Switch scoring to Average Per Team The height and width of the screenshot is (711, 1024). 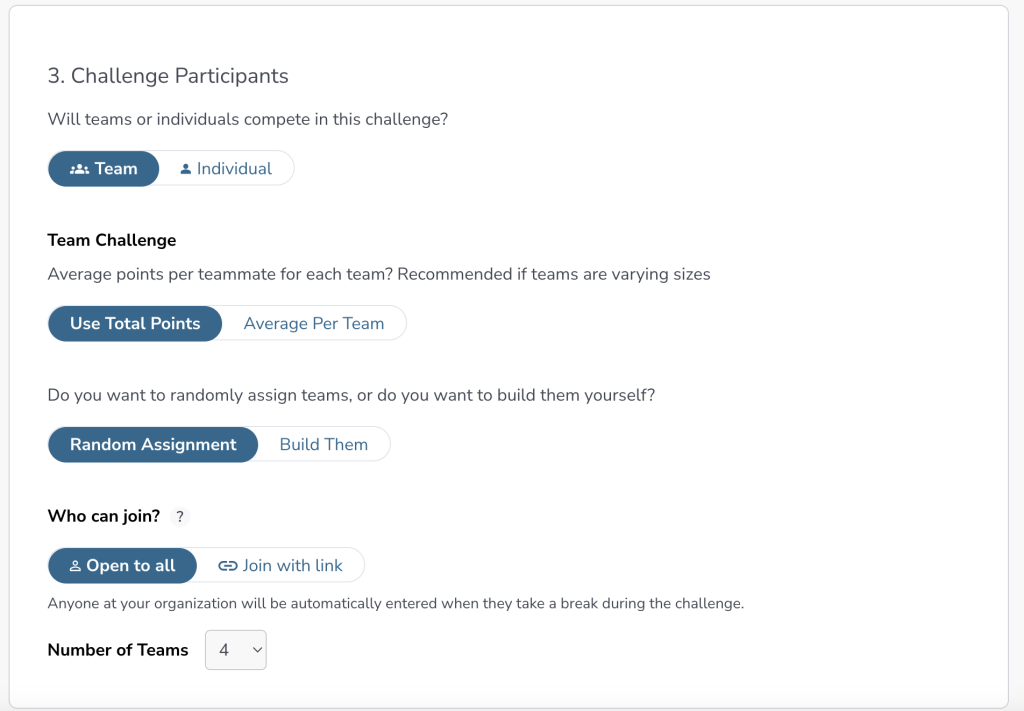pos(314,324)
